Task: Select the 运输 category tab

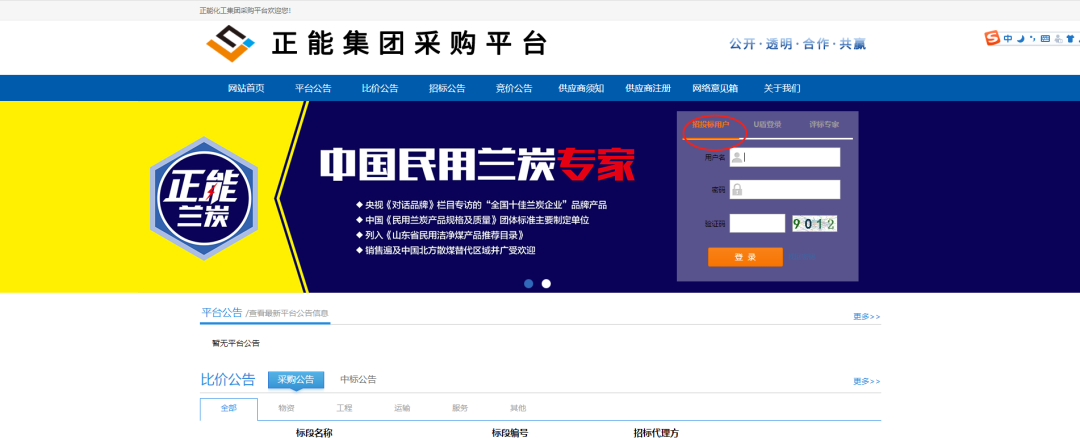Action: (x=402, y=408)
